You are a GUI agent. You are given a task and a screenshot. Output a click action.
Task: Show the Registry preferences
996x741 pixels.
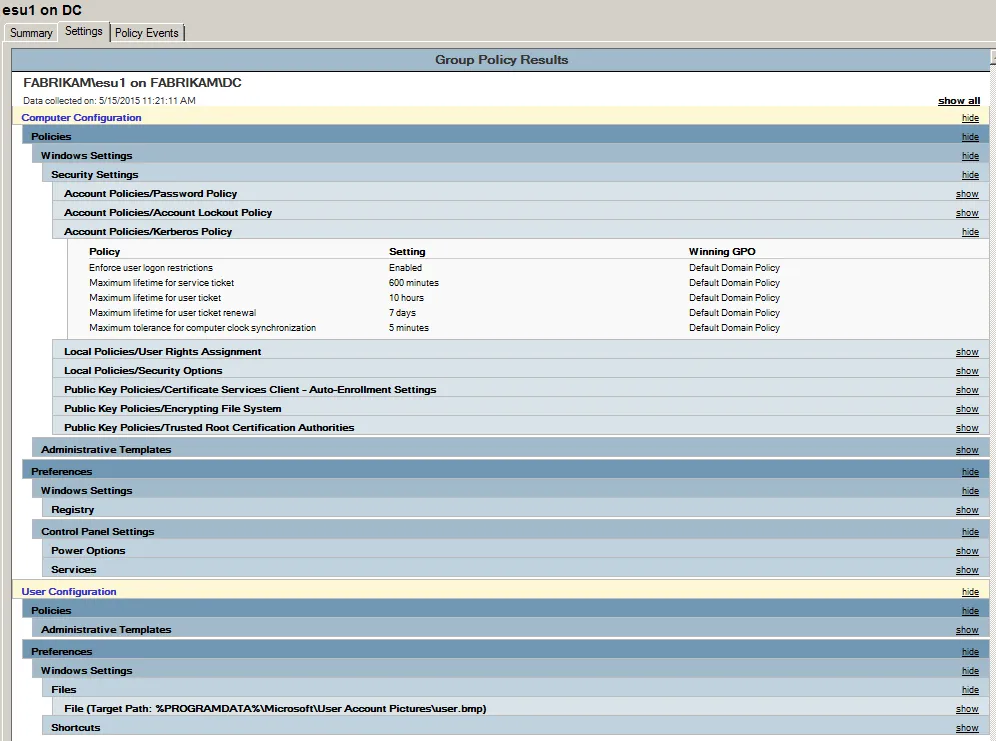(x=967, y=510)
